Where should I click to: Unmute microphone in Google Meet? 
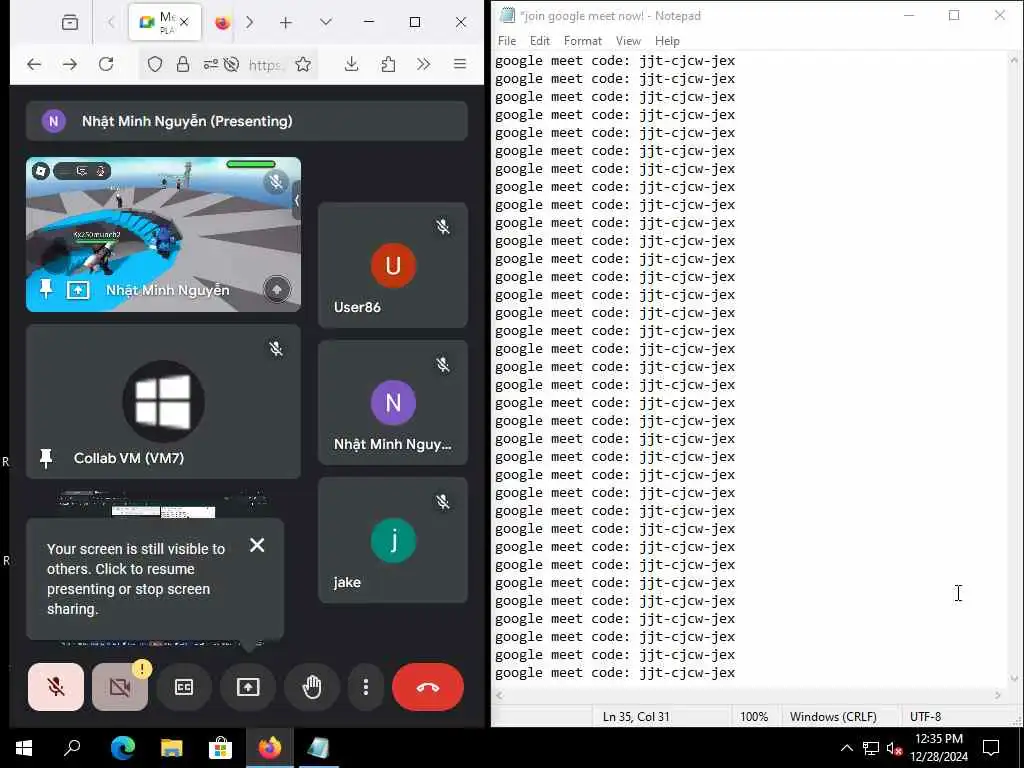(x=56, y=686)
